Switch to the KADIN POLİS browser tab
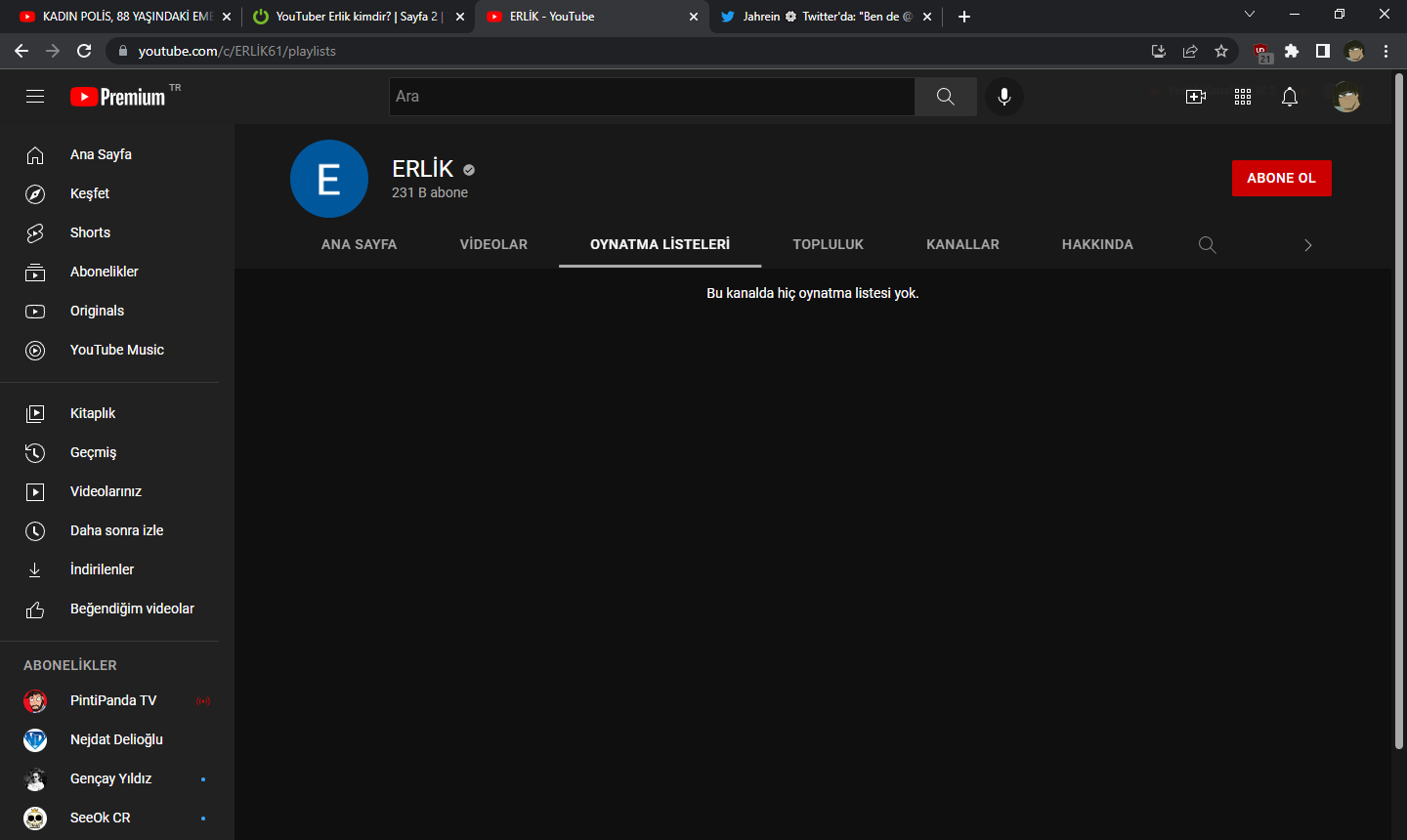Viewport: 1407px width, 840px height. 126,17
